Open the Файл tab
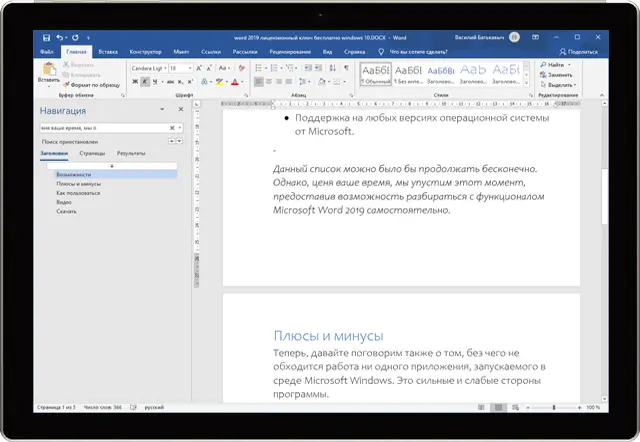 coord(47,52)
